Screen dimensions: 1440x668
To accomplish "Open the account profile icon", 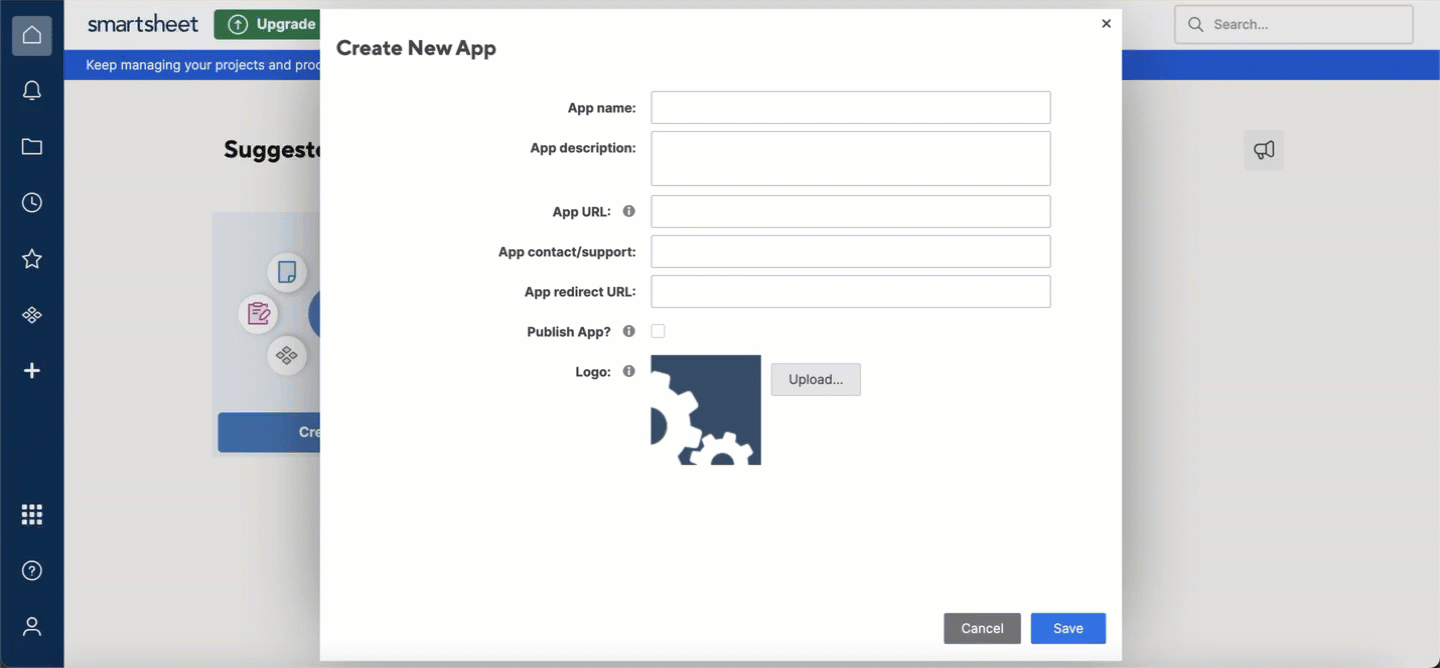I will tap(32, 626).
